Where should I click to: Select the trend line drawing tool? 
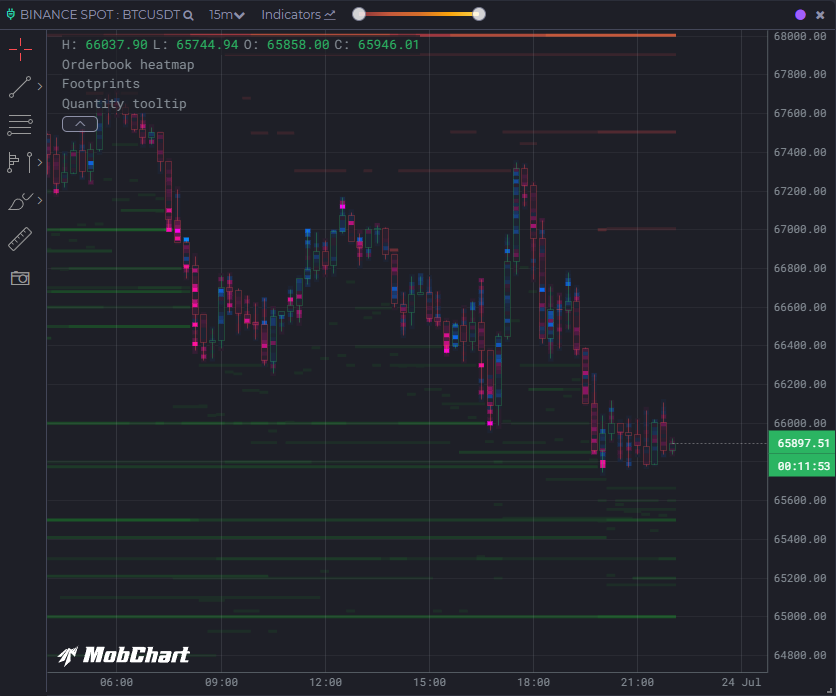point(20,87)
